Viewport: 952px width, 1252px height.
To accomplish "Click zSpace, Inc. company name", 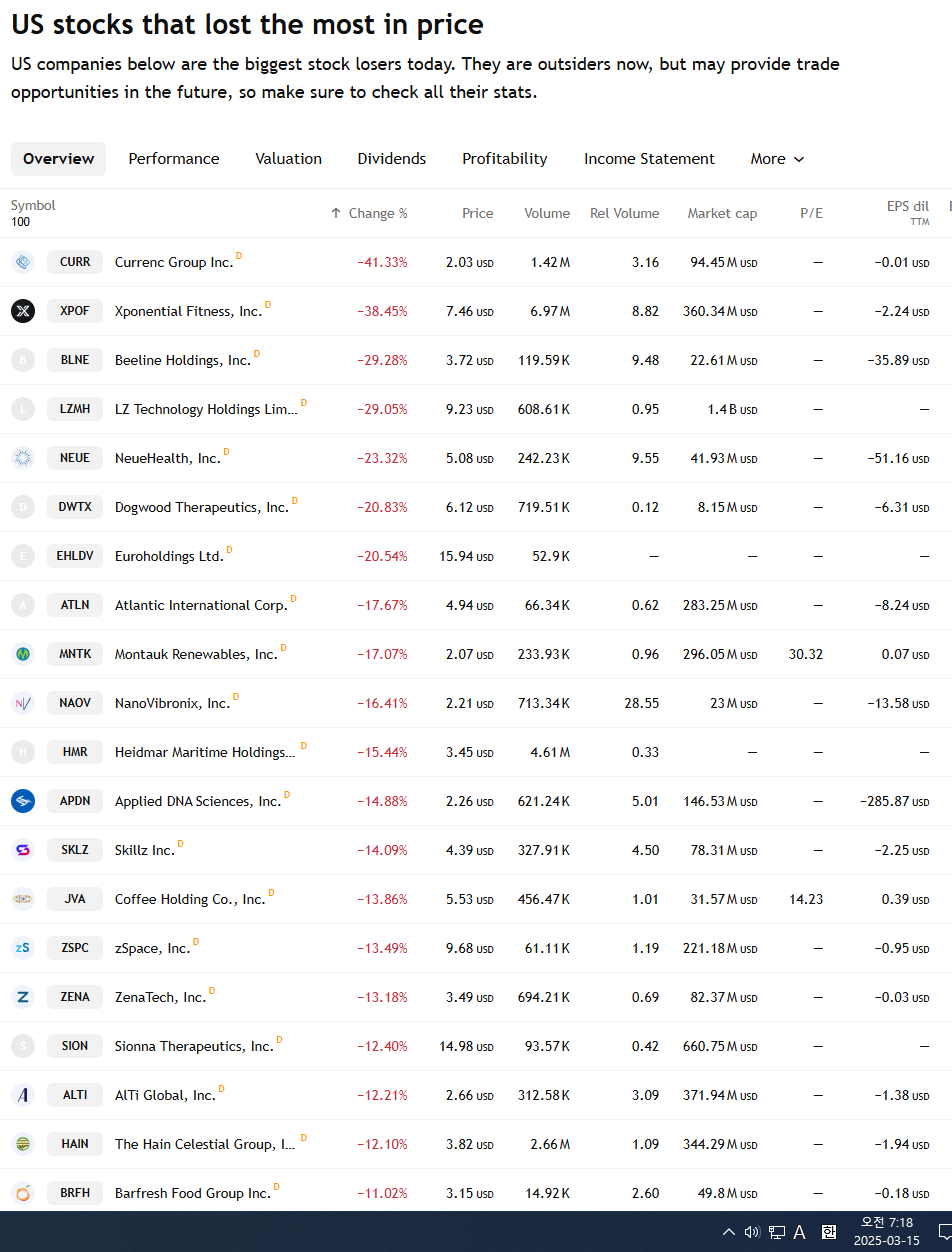I will coord(152,948).
